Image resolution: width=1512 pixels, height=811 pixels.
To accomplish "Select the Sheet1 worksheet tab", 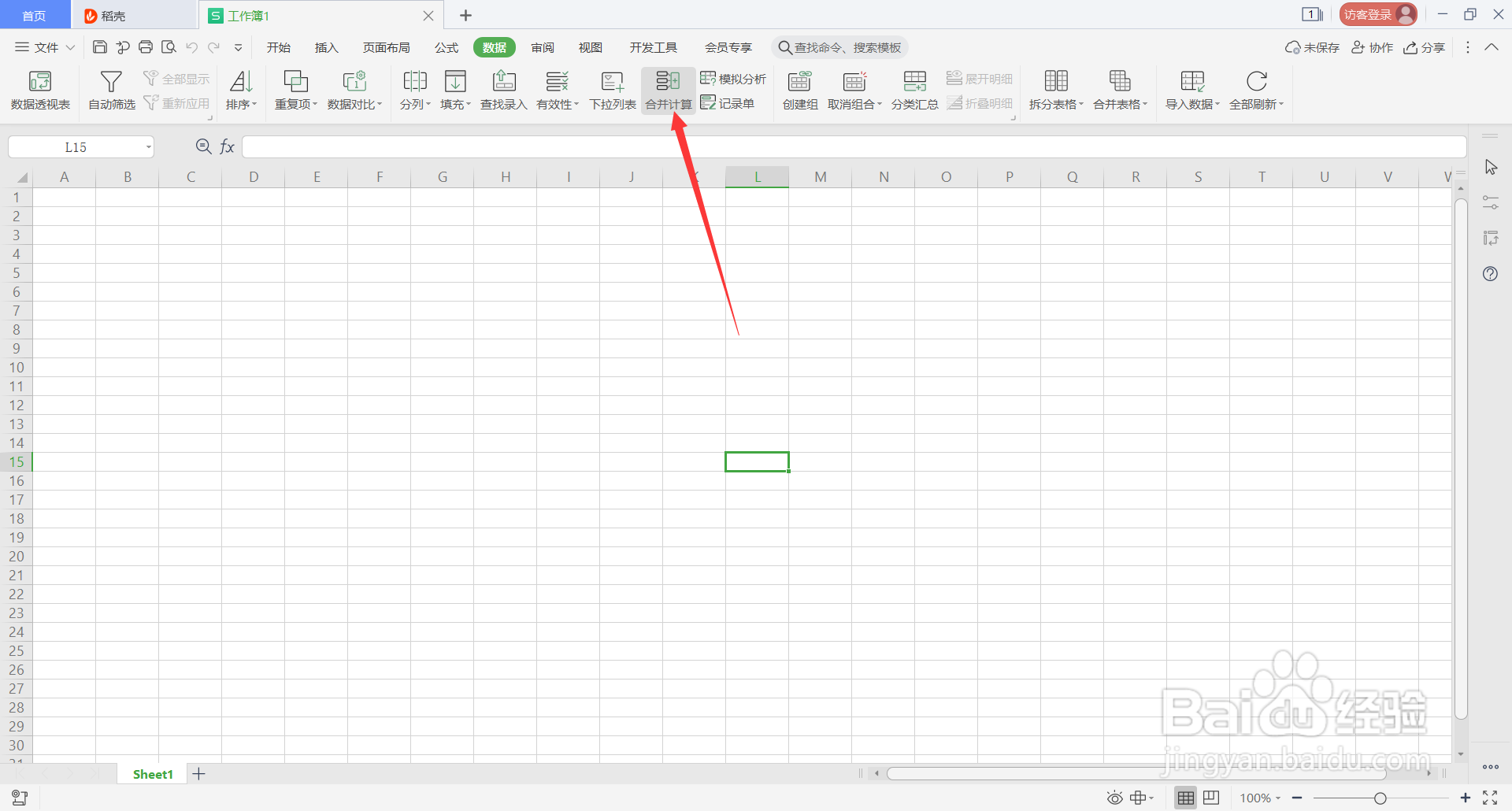I will (x=153, y=774).
